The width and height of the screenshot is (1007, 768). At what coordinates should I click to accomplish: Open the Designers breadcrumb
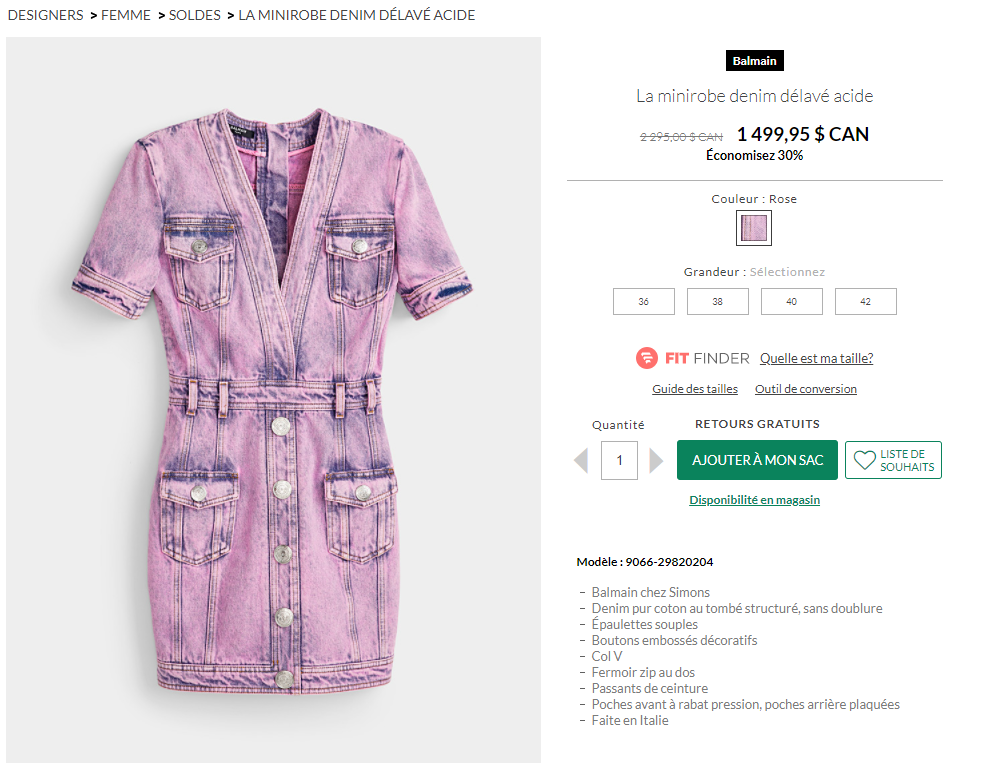[46, 15]
